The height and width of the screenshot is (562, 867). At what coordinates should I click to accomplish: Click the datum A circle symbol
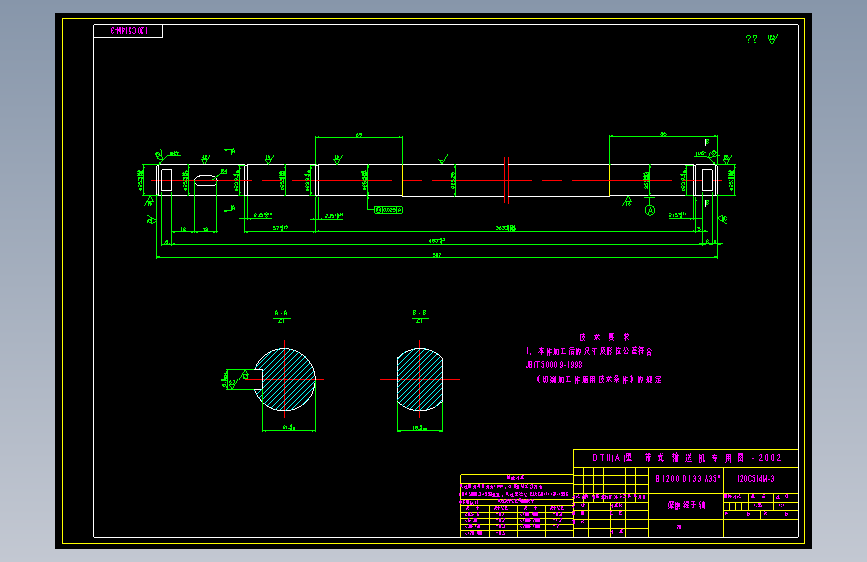pos(650,210)
